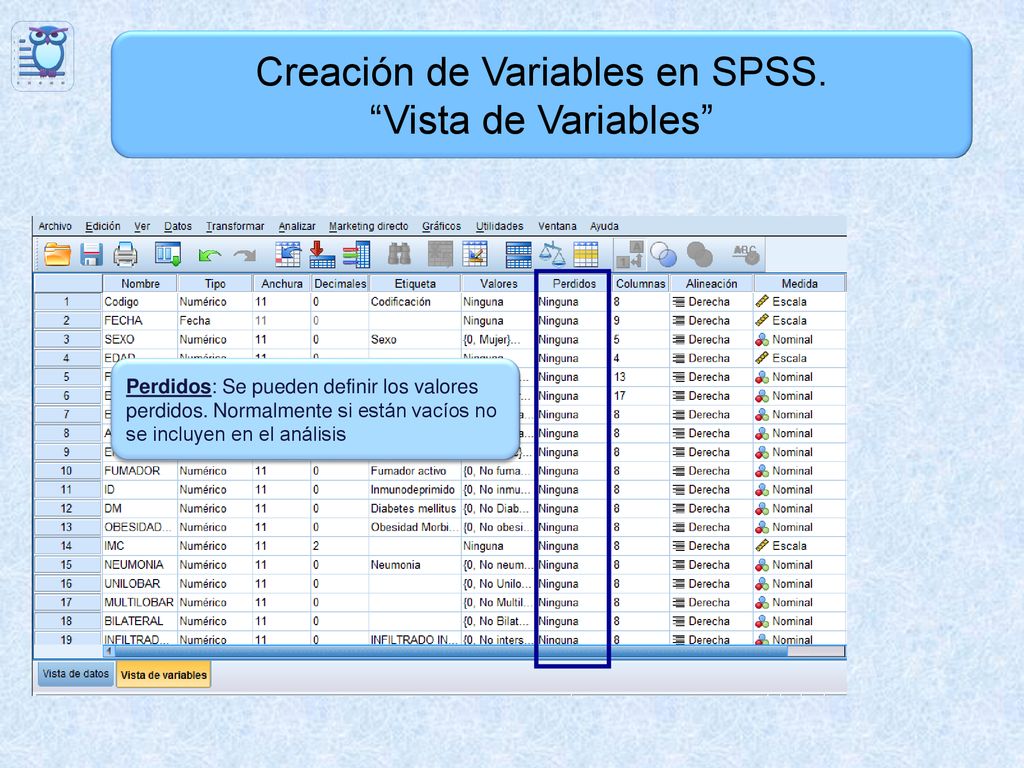Select row number 1 header
The width and height of the screenshot is (1024, 768).
67,302
